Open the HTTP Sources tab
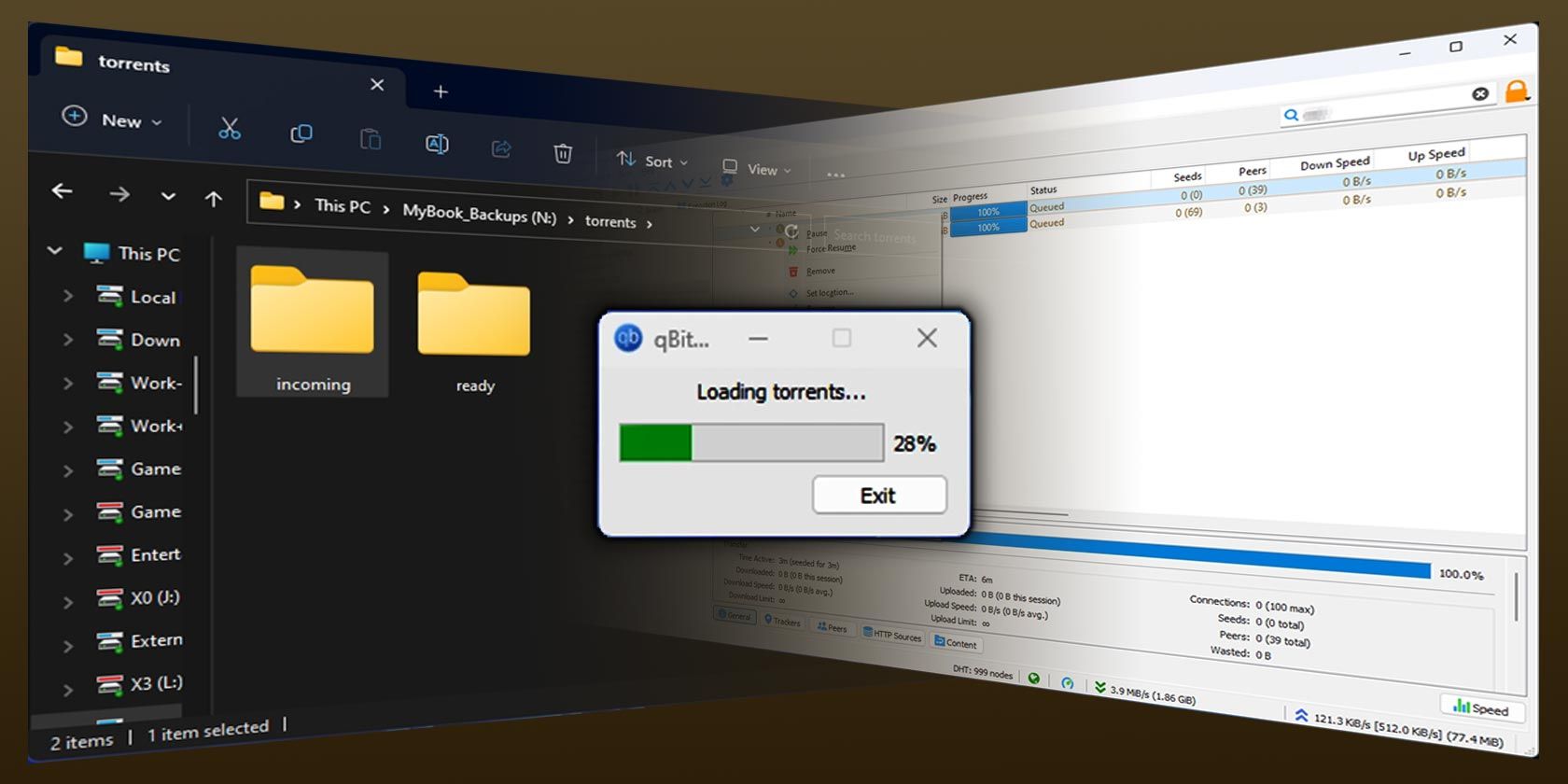Viewport: 1568px width, 784px height. (x=893, y=635)
